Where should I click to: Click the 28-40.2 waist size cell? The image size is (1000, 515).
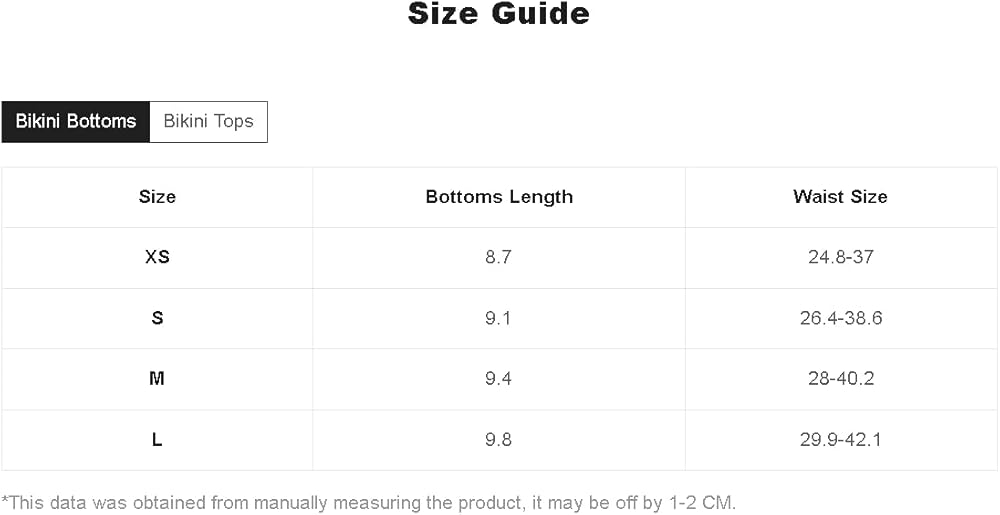pyautogui.click(x=841, y=379)
